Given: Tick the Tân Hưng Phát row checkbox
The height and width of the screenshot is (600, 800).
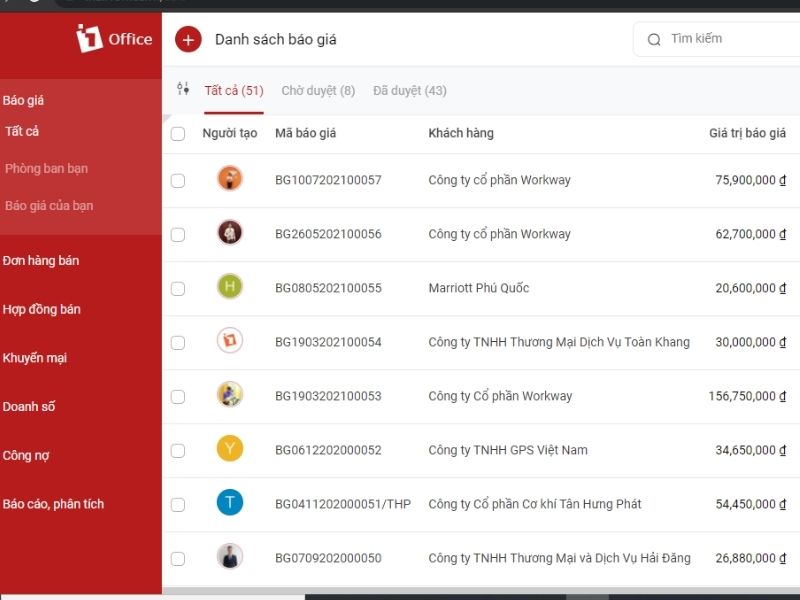Looking at the screenshot, I should [178, 505].
